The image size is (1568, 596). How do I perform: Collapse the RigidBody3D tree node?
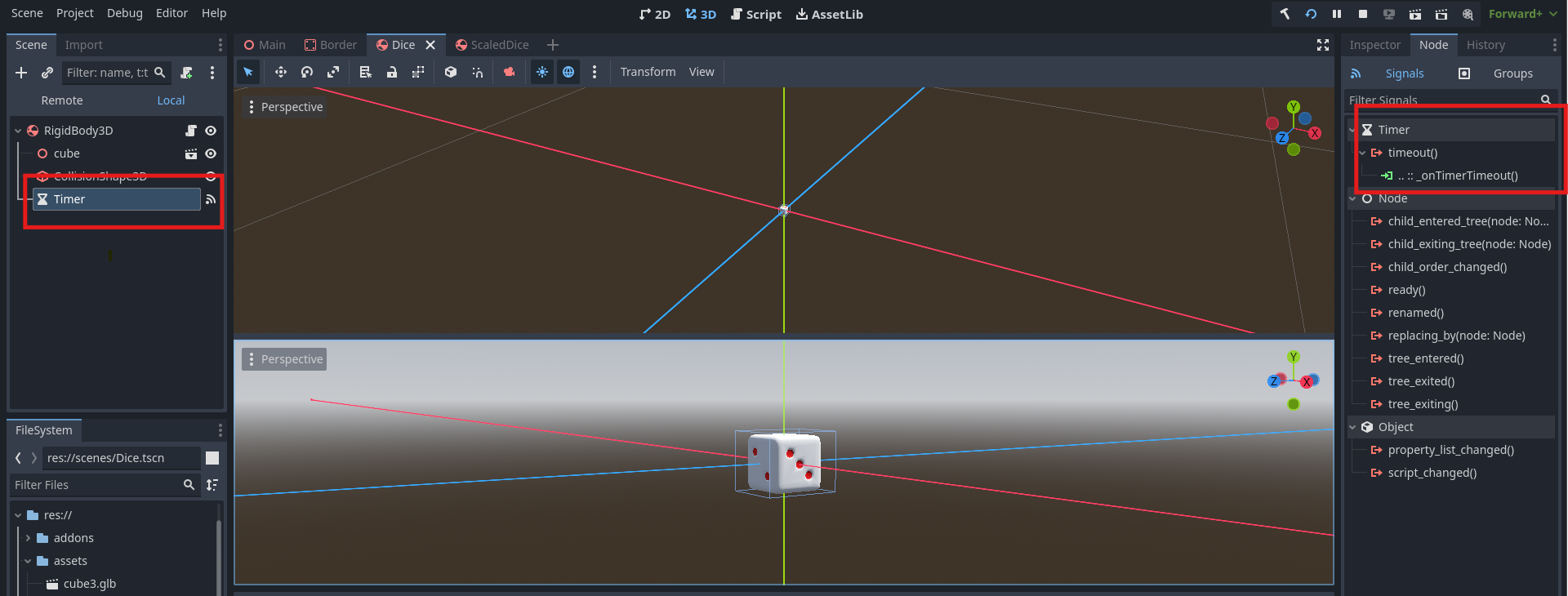tap(18, 131)
